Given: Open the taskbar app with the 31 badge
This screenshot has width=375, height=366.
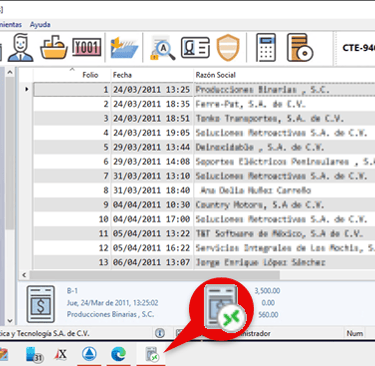Looking at the screenshot, I should (35, 354).
